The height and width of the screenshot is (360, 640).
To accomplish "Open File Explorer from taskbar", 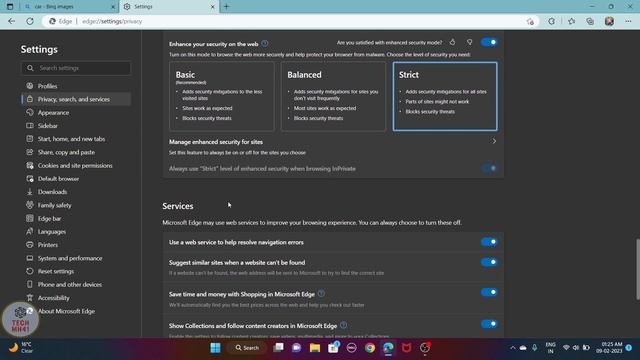I will click(315, 348).
